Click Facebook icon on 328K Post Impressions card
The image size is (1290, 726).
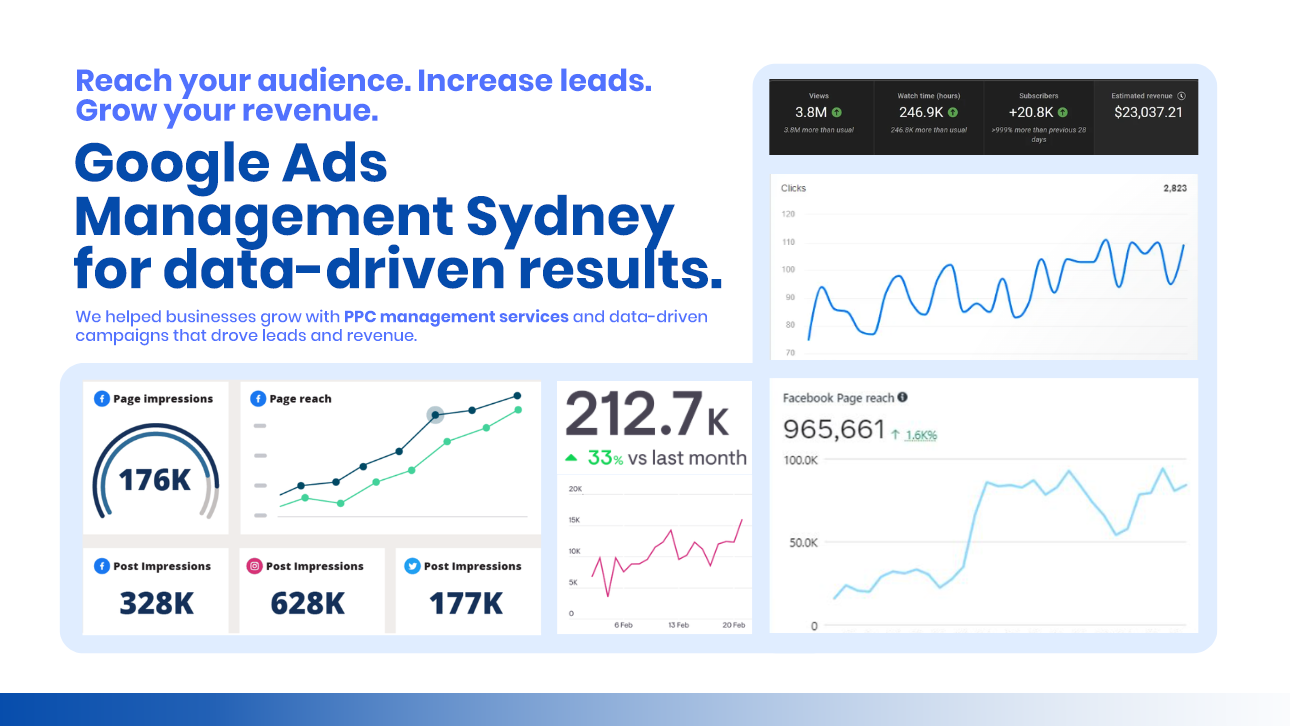coord(101,566)
